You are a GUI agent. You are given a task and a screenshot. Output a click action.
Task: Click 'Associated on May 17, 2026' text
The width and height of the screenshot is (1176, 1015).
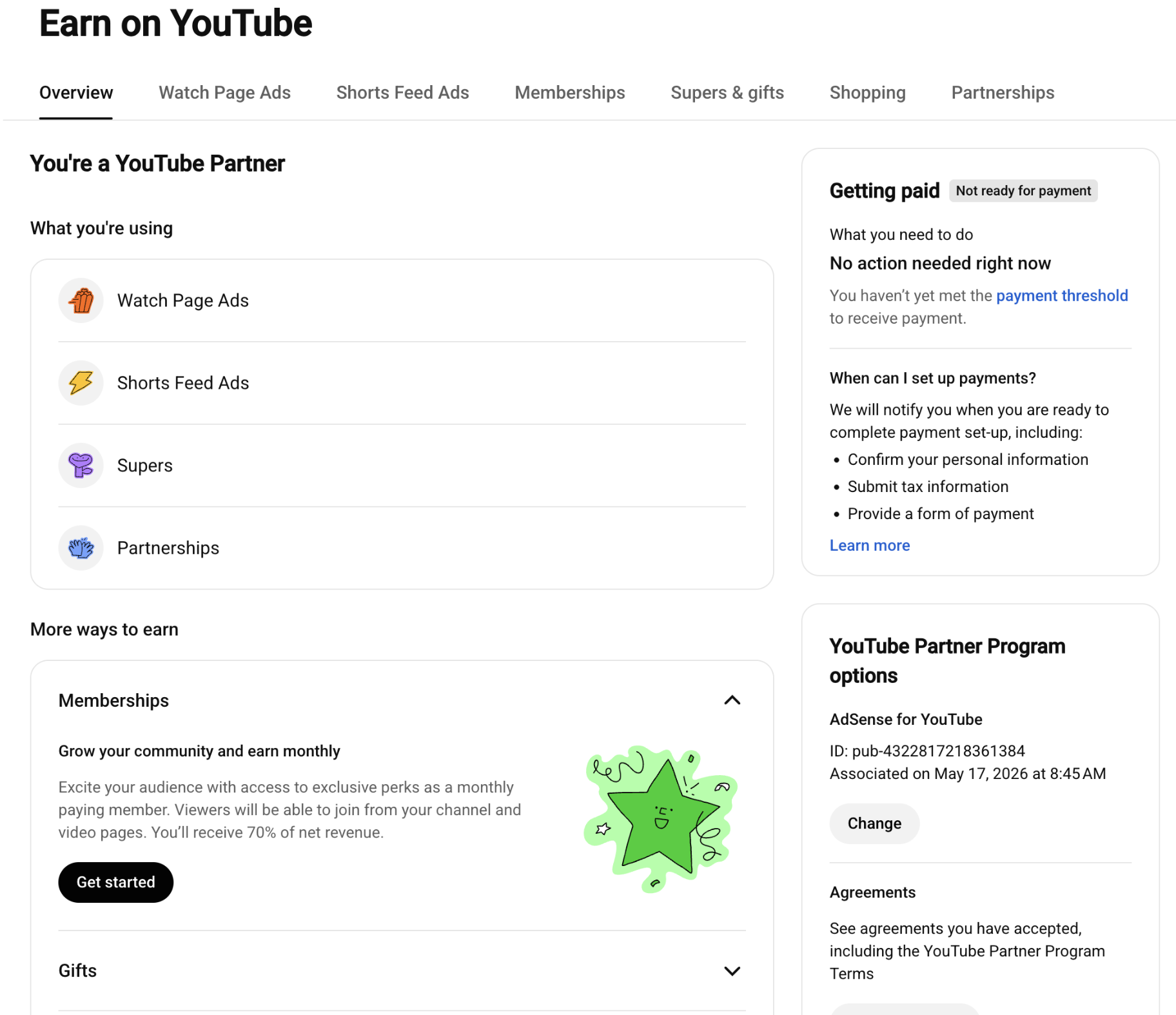968,774
